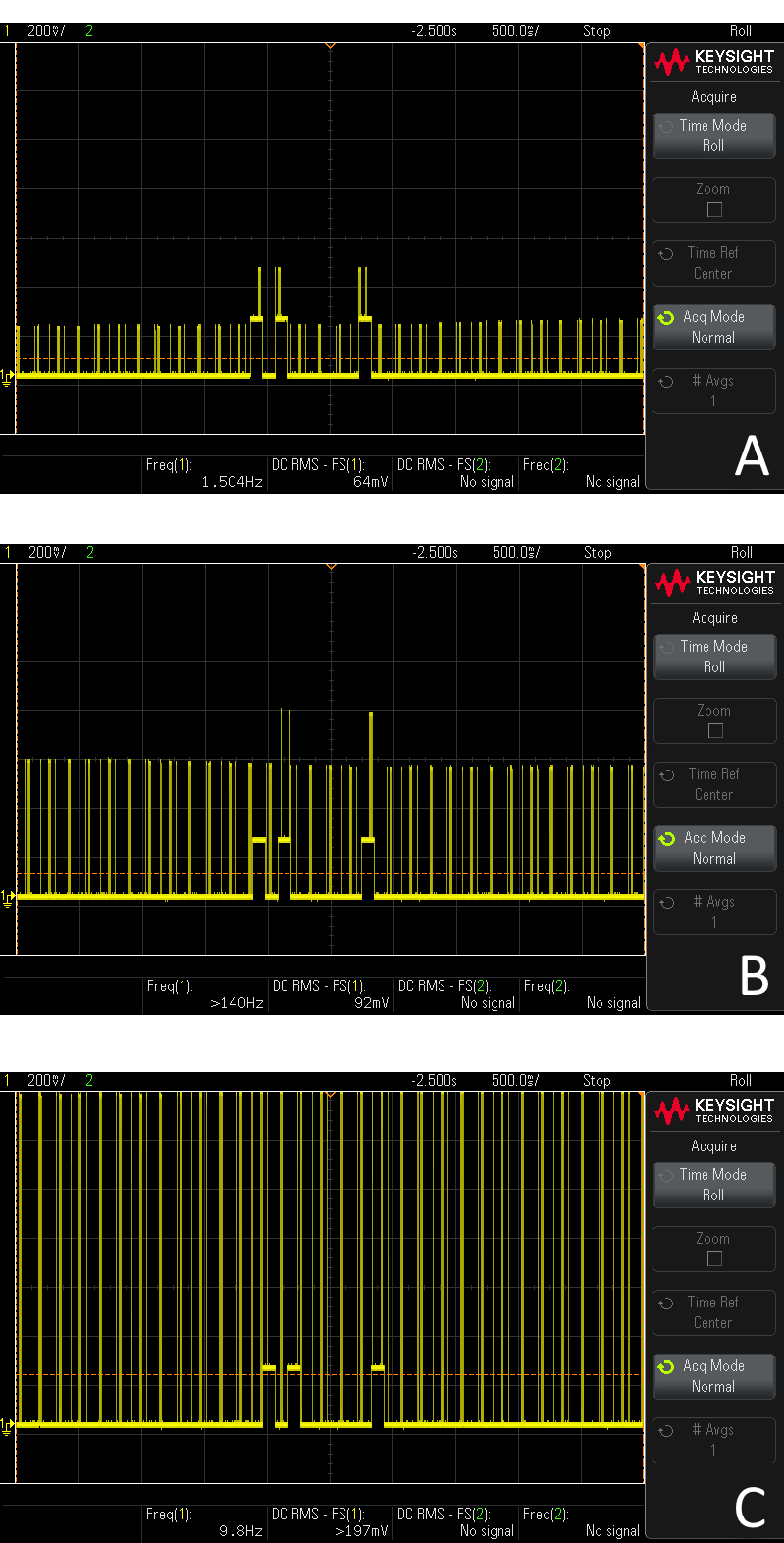
Task: Click green Acq Mode knob icon in panel A
Action: 666,318
